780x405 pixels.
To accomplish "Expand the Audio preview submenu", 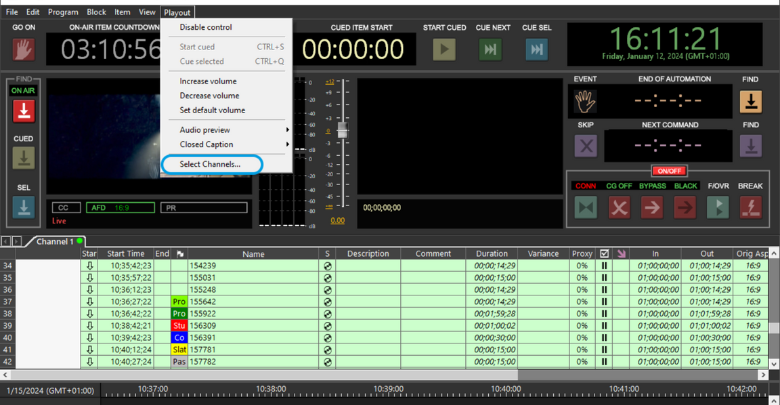I will click(x=230, y=130).
